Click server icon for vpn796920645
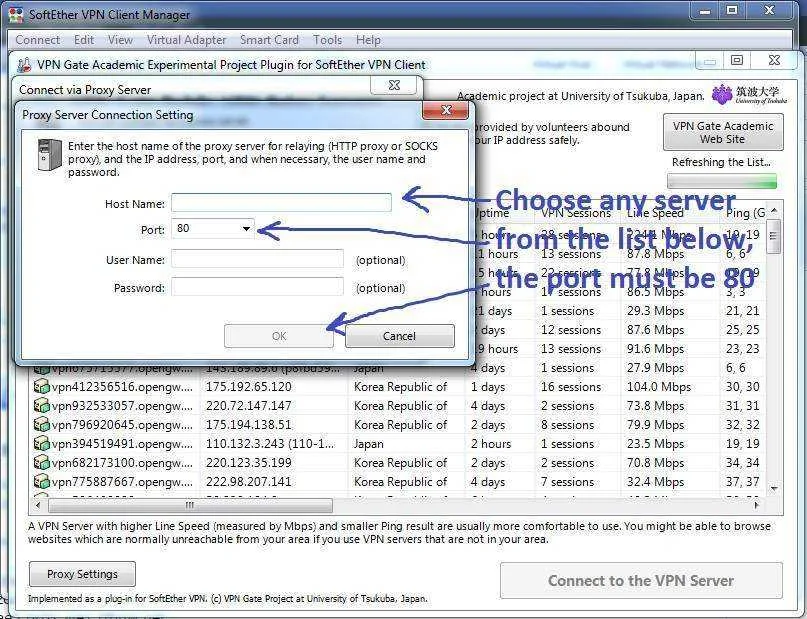Viewport: 807px width, 619px height. coord(41,425)
